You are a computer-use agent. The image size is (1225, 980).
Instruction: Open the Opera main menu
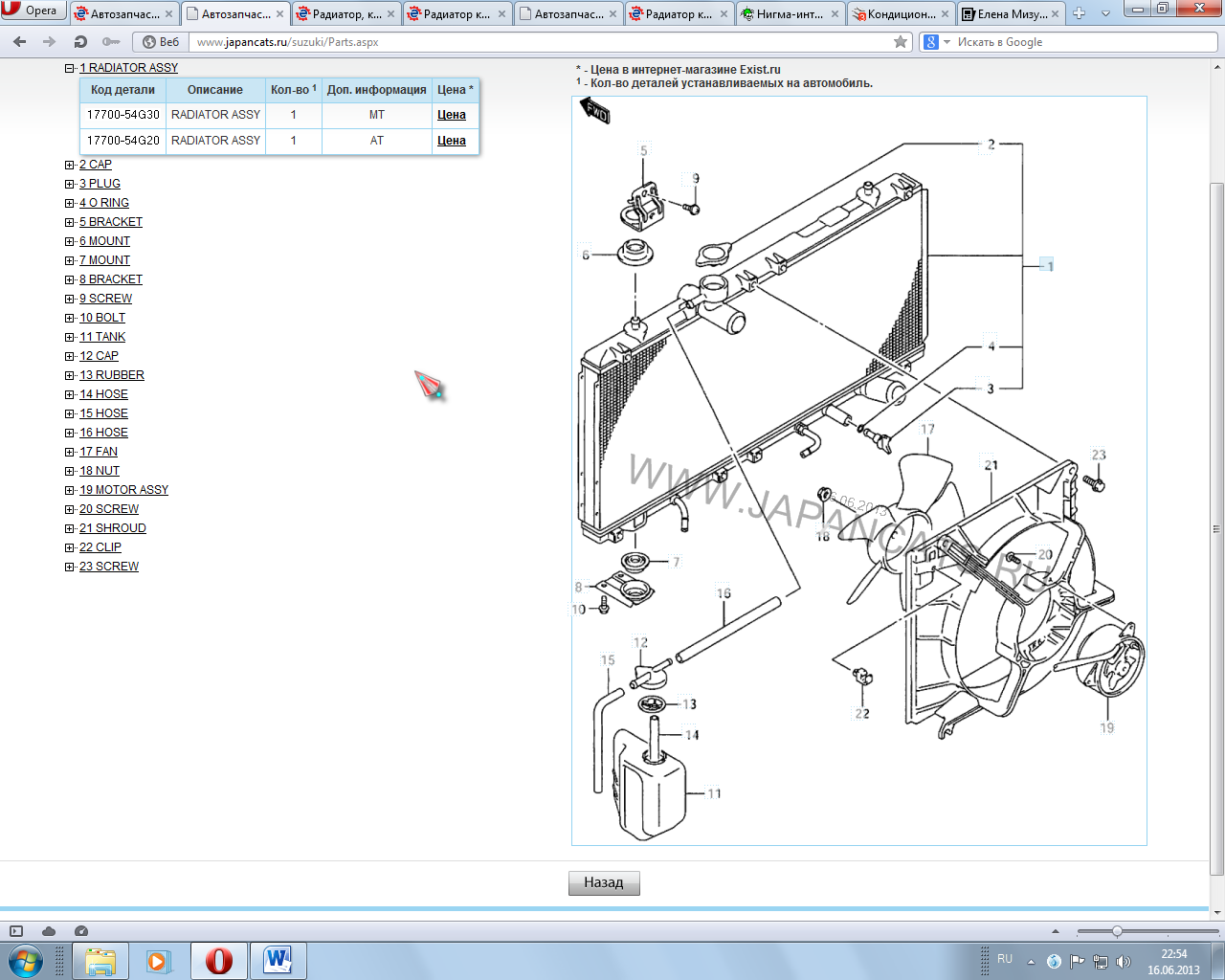[32, 11]
